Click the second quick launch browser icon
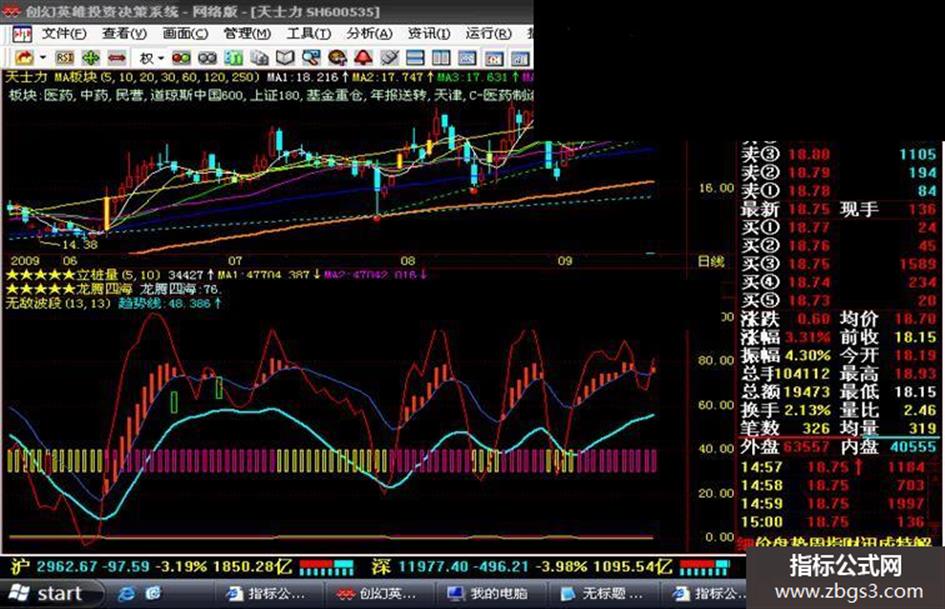 153,594
